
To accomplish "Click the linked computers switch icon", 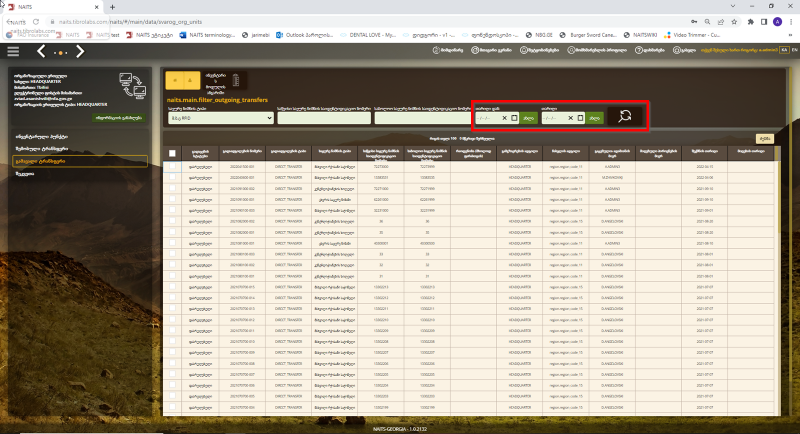I will (133, 85).
